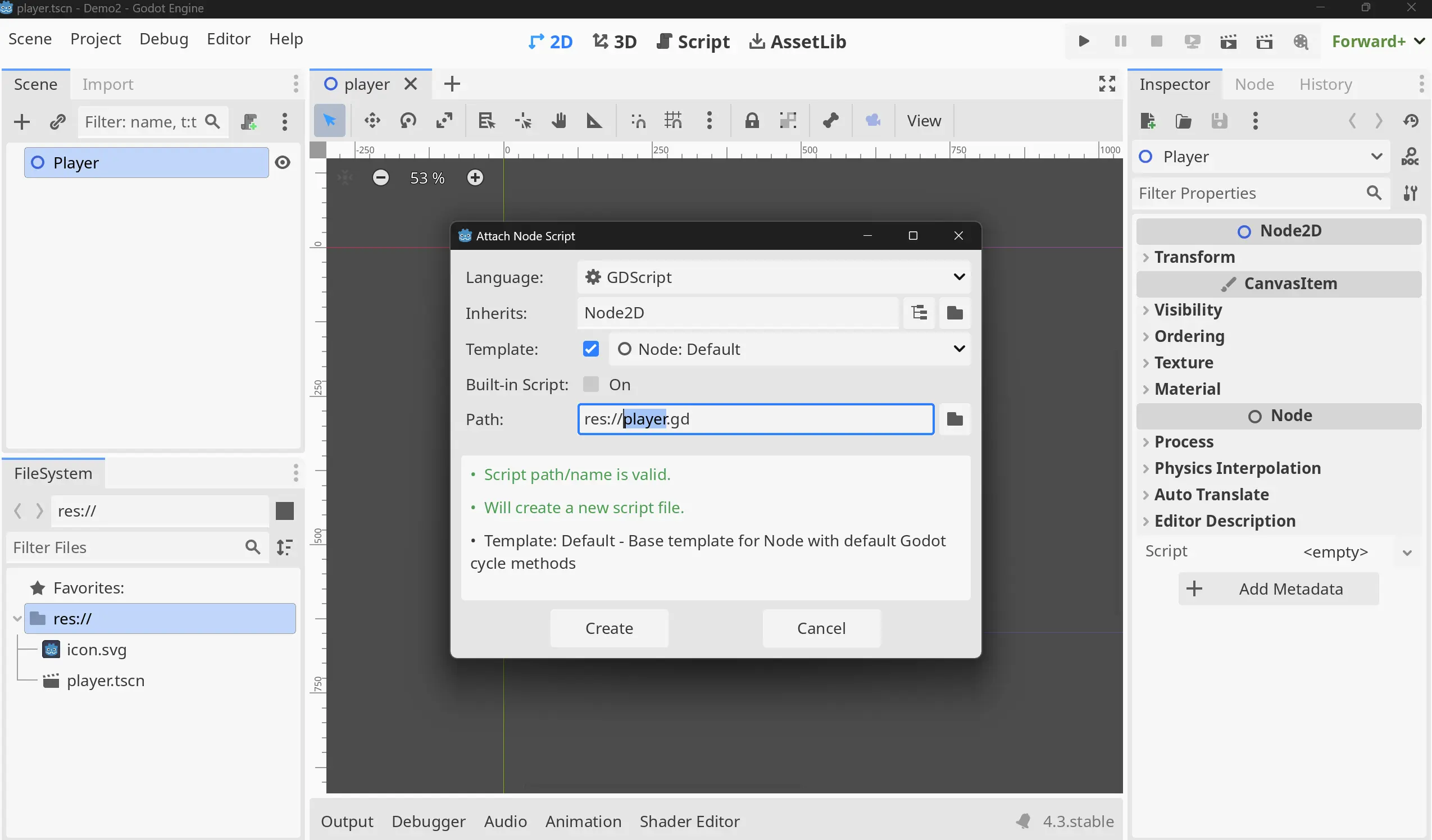Browse for script file next to Path
This screenshot has width=1432, height=840.
[954, 419]
